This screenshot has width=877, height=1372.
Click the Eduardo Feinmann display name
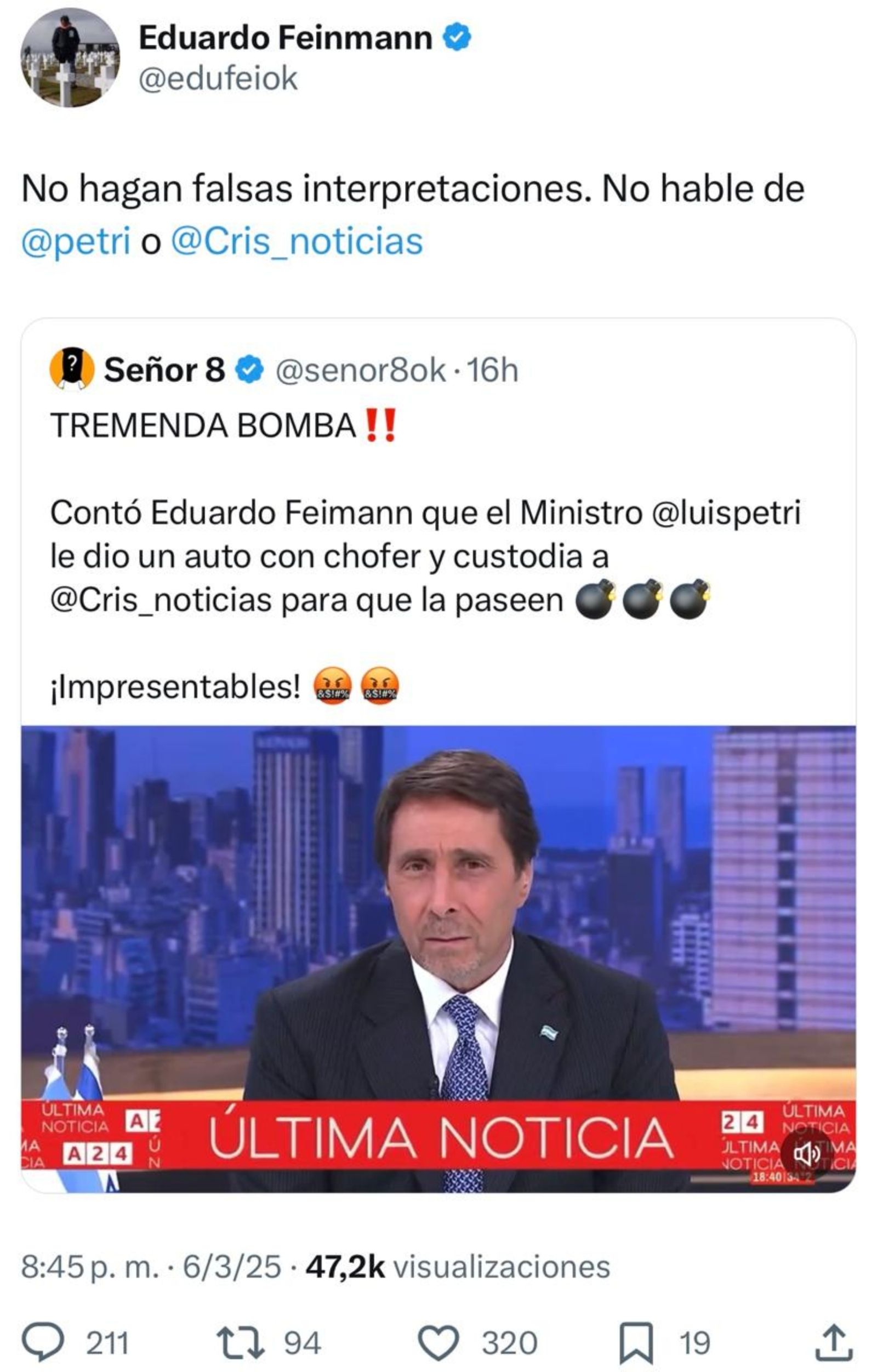(x=286, y=38)
